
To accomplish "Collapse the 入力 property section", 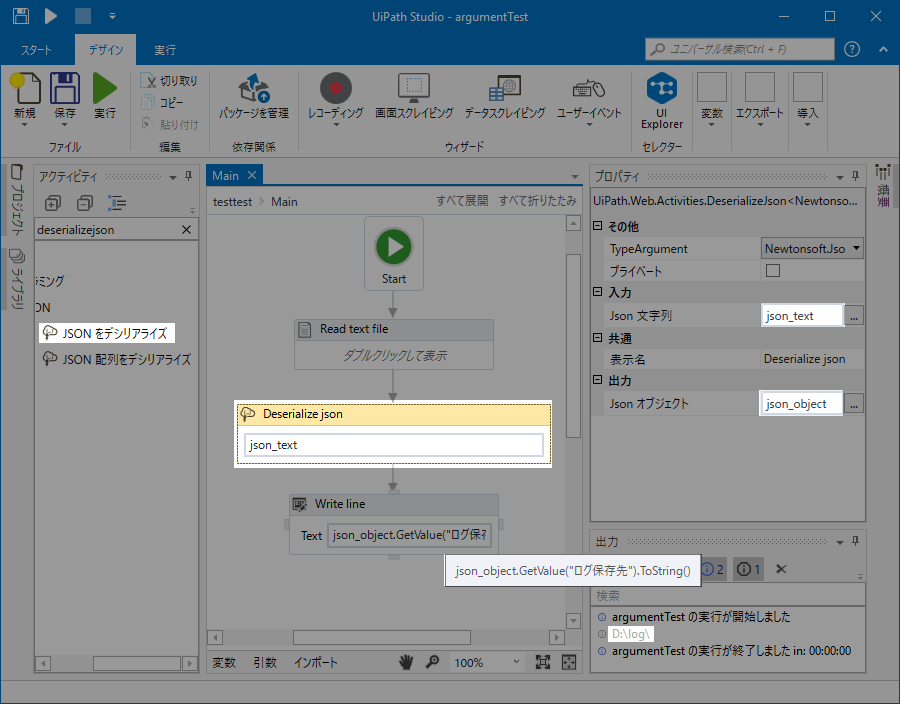I will [598, 291].
